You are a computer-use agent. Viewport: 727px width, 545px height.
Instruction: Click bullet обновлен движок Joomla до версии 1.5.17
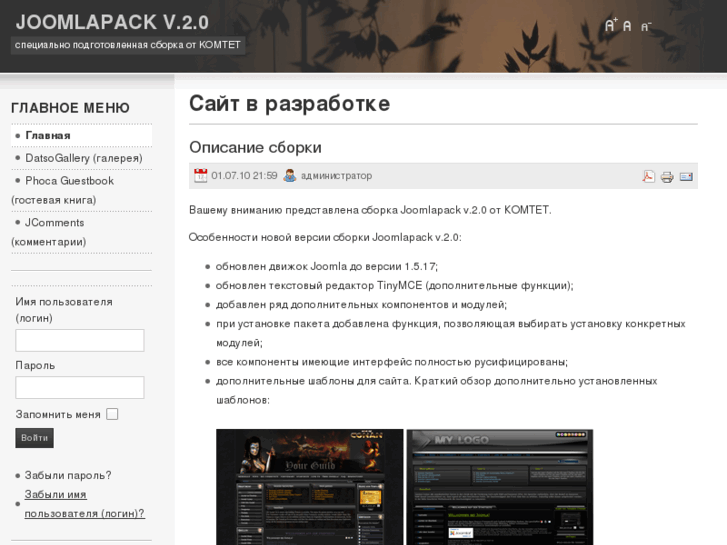click(326, 266)
